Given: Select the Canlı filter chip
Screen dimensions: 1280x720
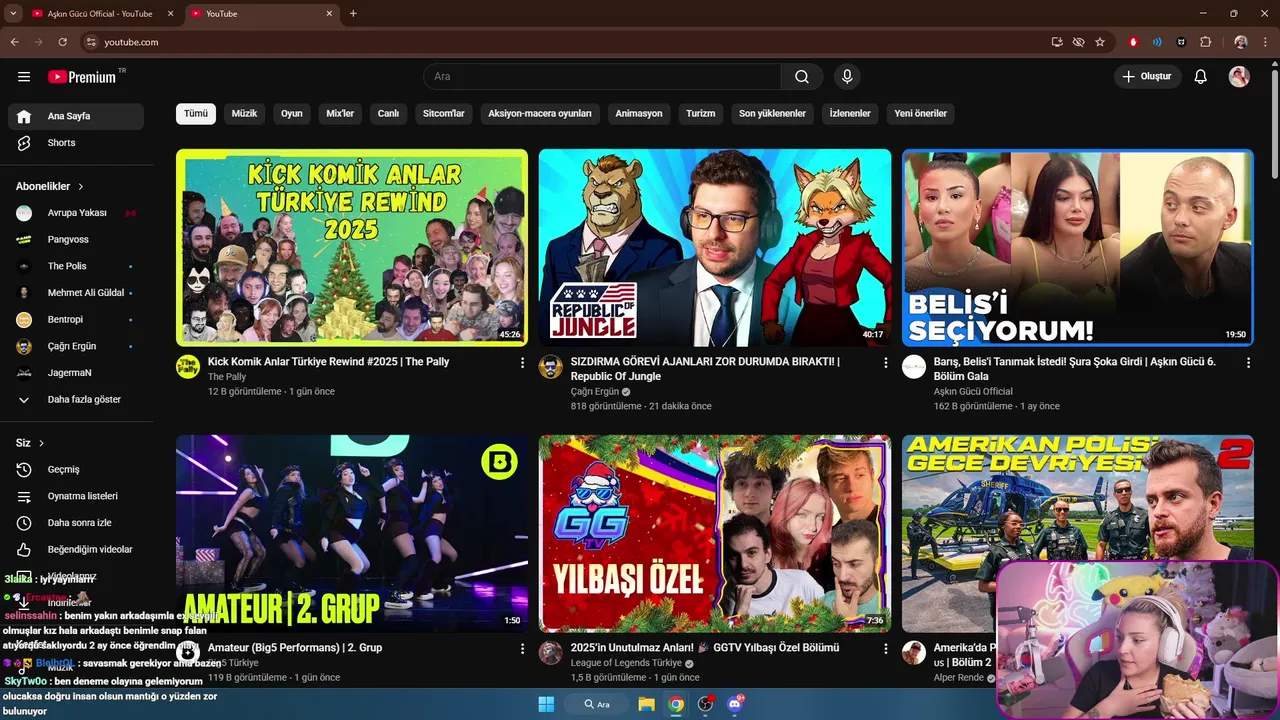Looking at the screenshot, I should pos(388,114).
